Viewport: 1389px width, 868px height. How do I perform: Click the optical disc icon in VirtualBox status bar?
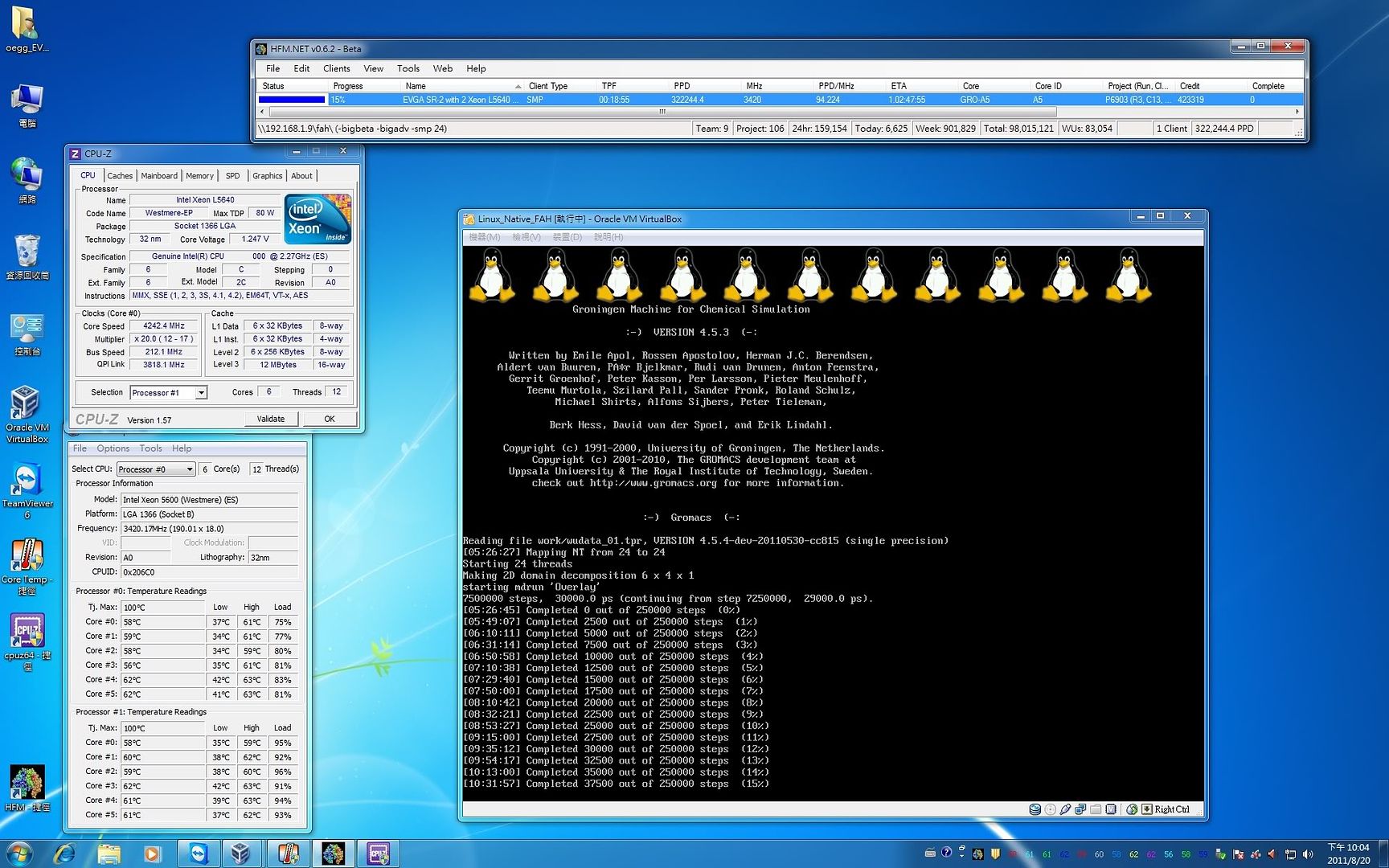click(1050, 809)
